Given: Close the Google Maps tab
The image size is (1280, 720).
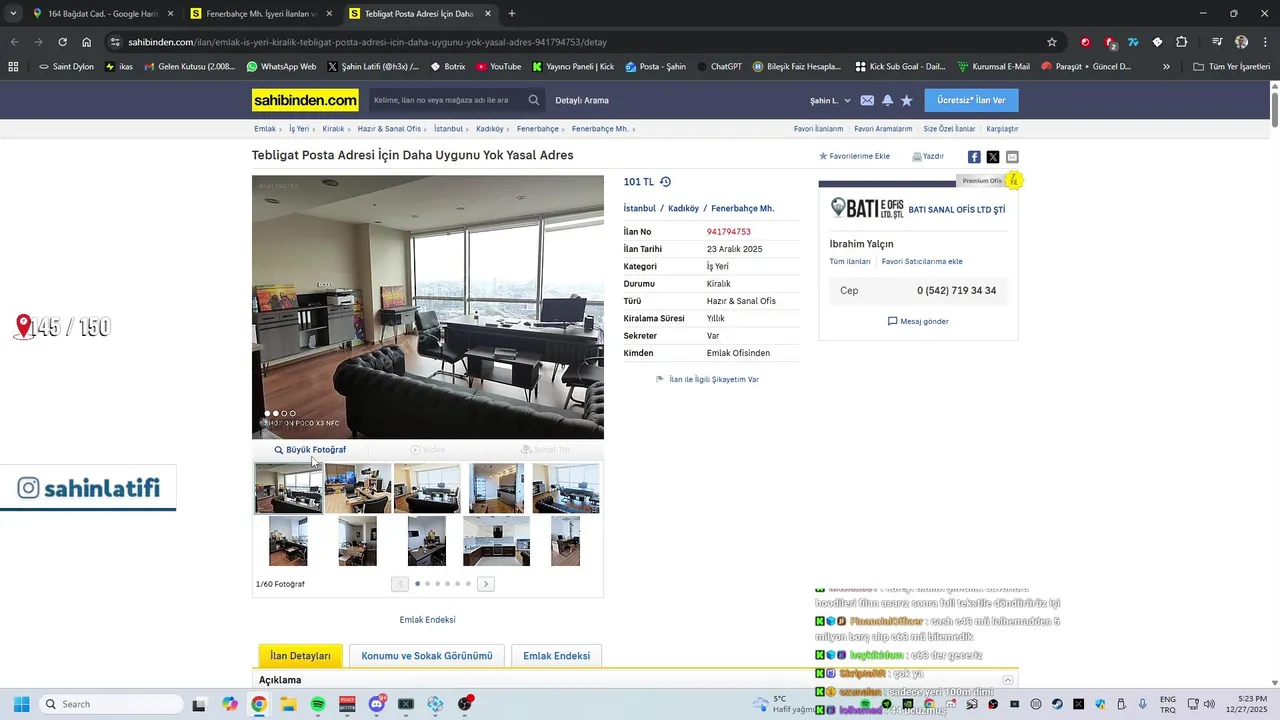Looking at the screenshot, I should (x=170, y=14).
